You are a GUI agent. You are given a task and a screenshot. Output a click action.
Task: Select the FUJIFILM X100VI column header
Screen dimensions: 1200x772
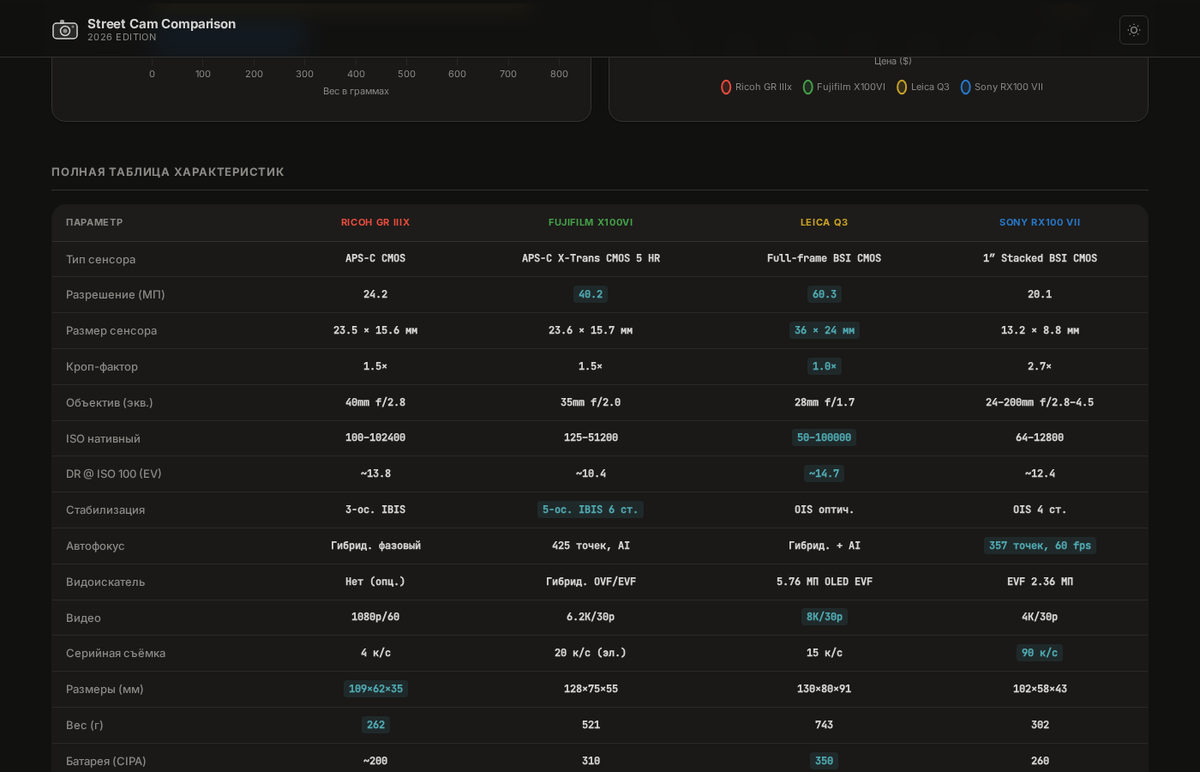point(590,222)
